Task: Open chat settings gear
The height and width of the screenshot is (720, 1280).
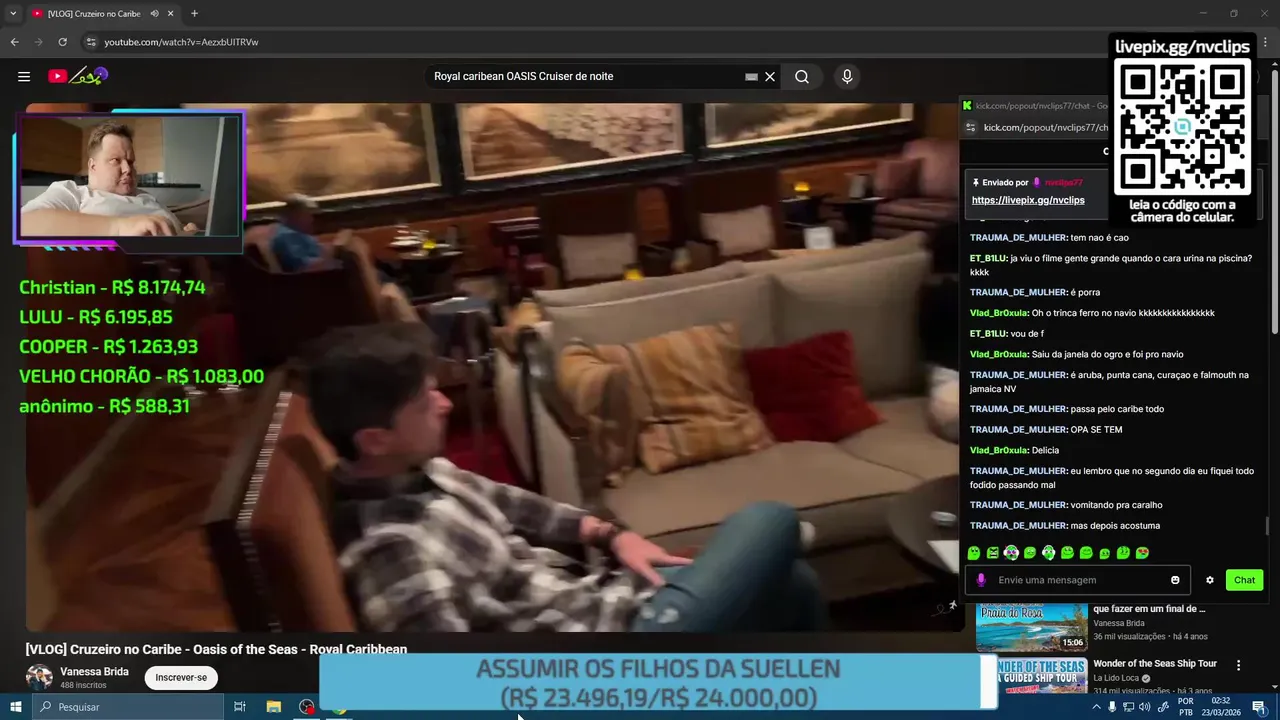Action: click(1210, 580)
